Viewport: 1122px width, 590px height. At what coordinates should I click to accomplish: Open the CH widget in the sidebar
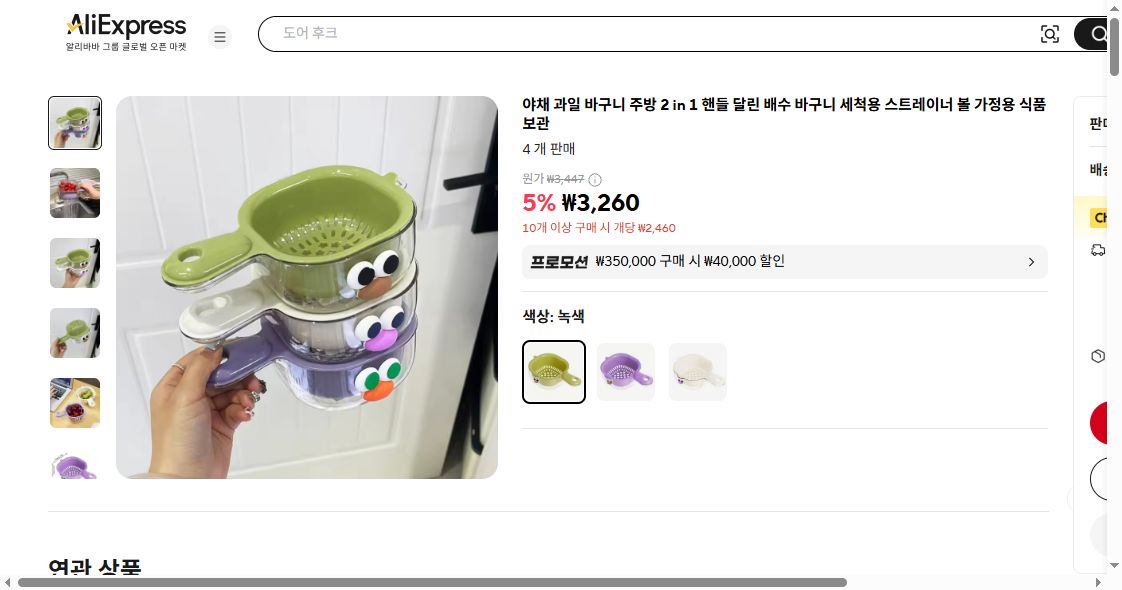(x=1098, y=215)
